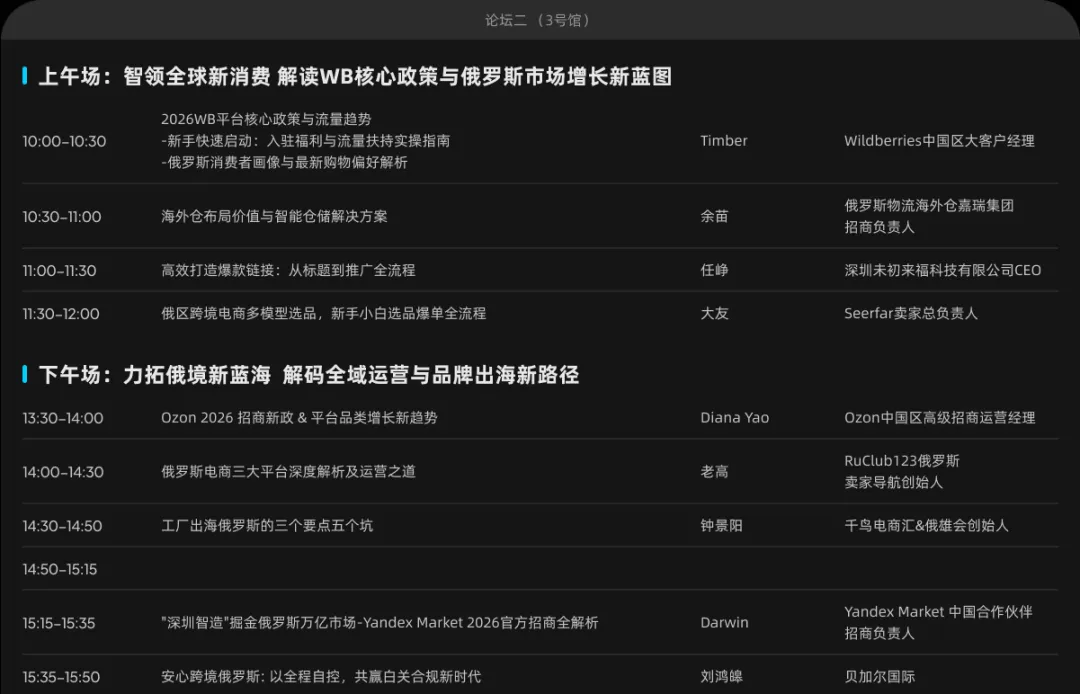Click topic 'Yandex Market 2026官方招商全解析'
This screenshot has width=1080, height=694.
481,622
